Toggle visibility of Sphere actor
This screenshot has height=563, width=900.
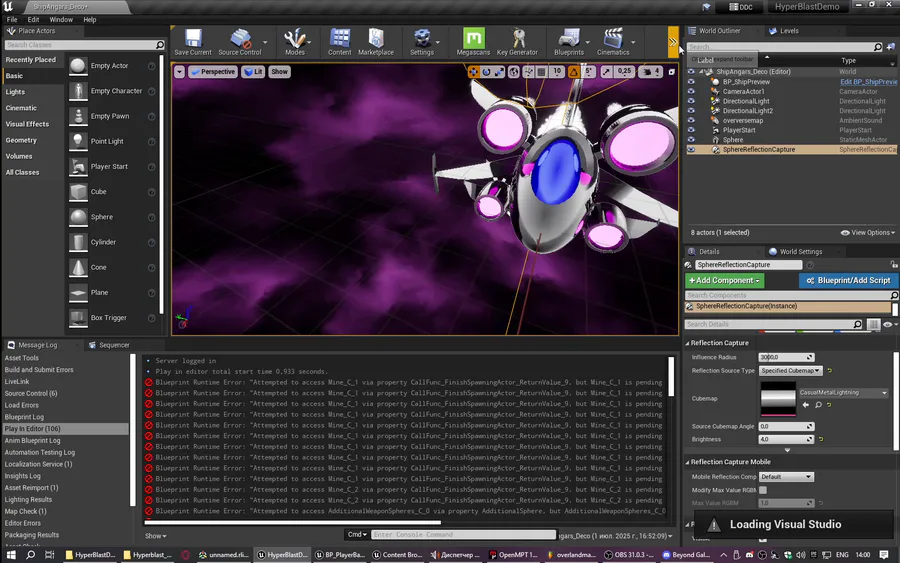coord(691,139)
